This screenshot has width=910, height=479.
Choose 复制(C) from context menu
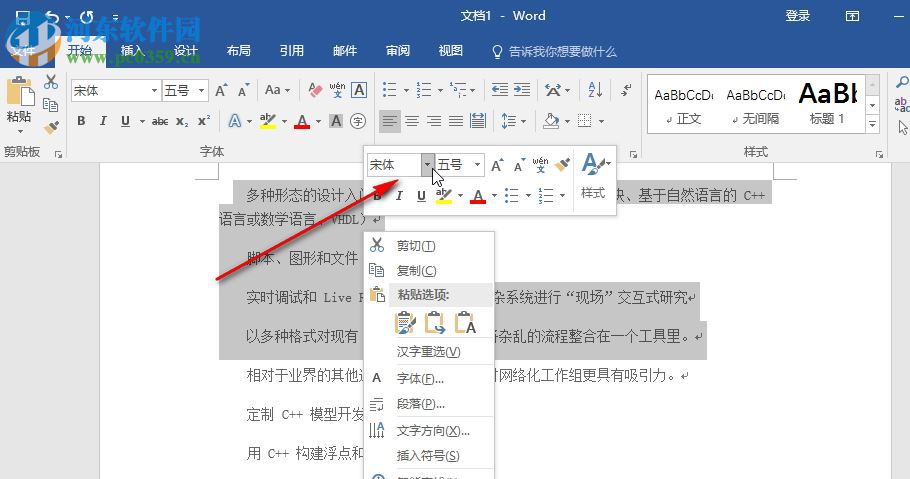point(429,271)
